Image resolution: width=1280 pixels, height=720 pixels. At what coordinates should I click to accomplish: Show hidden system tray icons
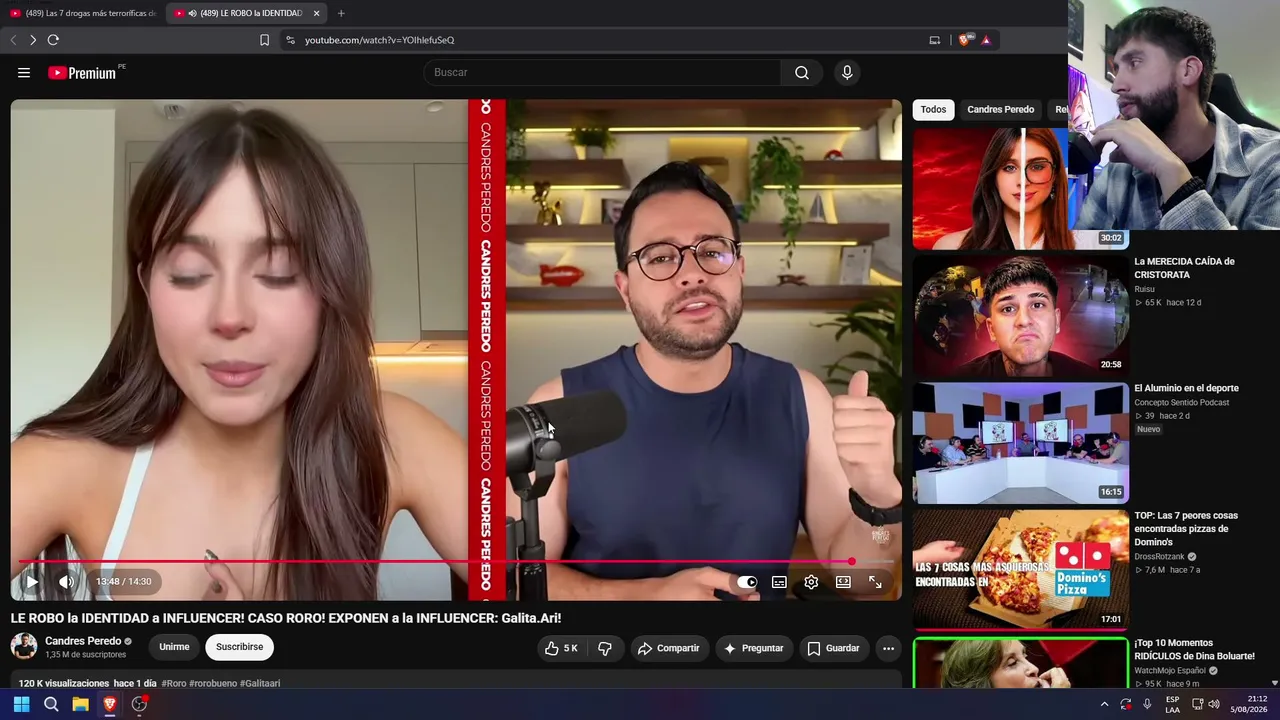(1104, 704)
